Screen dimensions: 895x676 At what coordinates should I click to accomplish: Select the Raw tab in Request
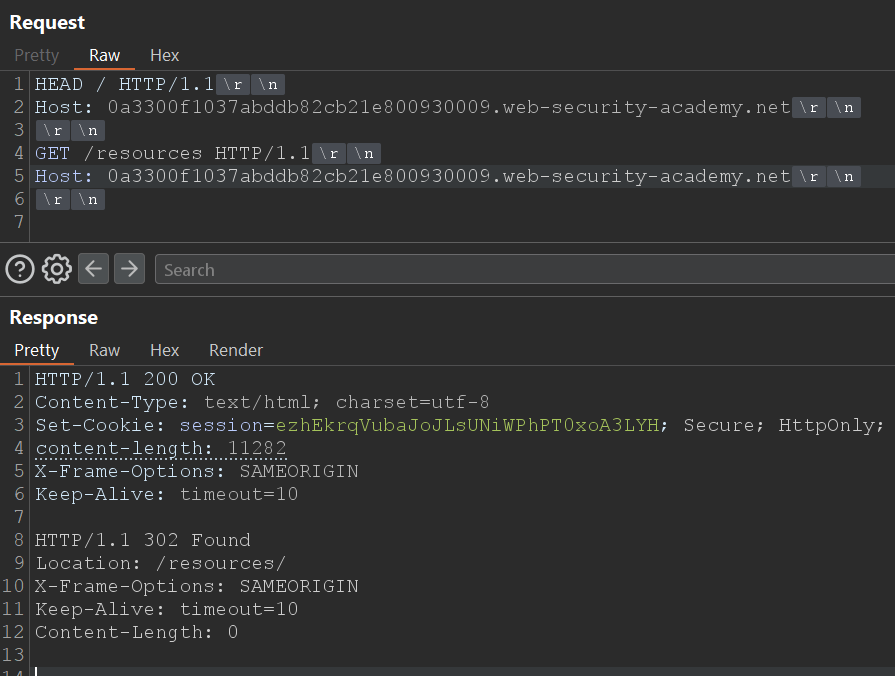click(104, 55)
